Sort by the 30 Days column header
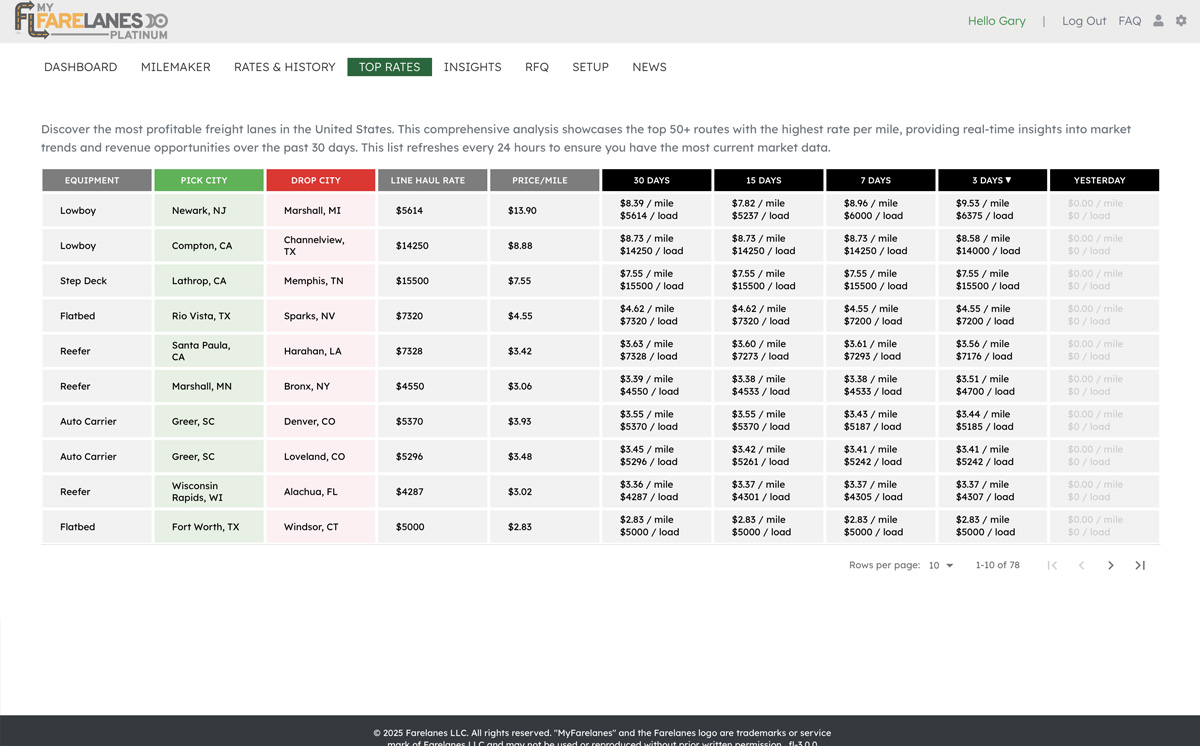 (656, 181)
